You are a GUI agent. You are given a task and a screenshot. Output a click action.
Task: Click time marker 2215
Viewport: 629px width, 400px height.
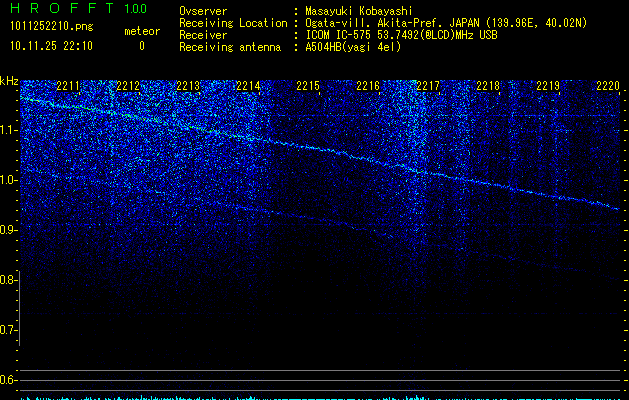(308, 86)
